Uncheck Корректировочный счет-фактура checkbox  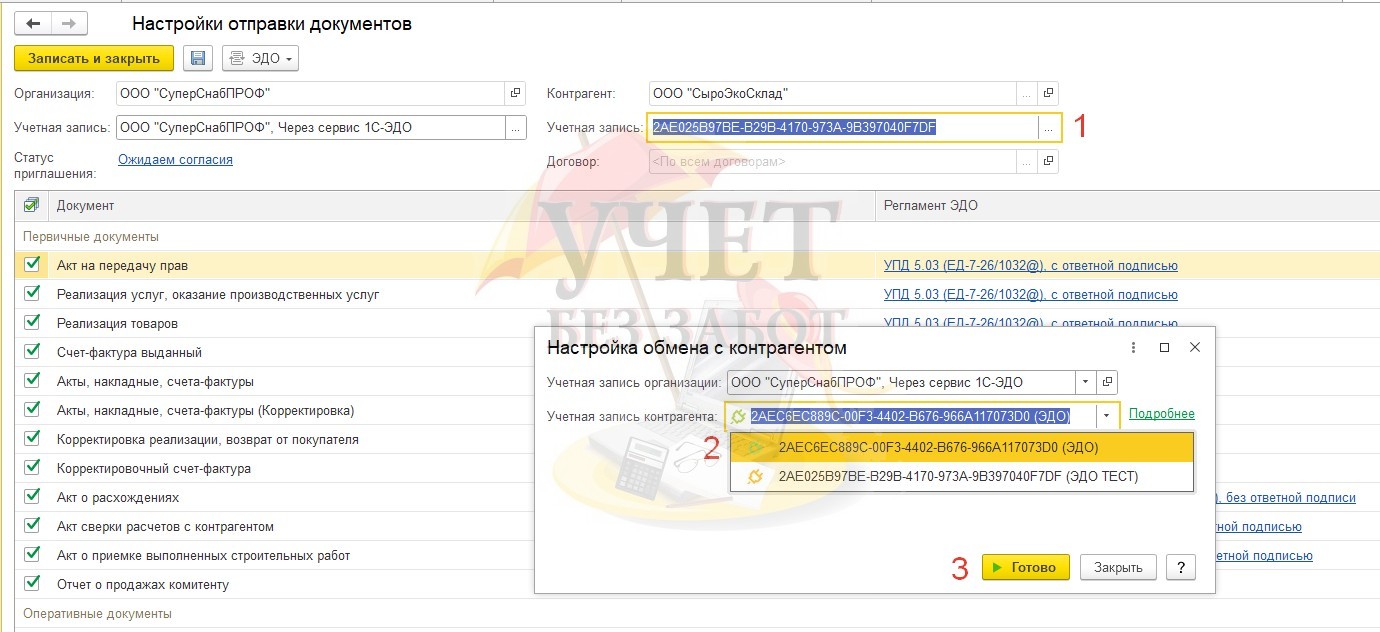(x=32, y=468)
